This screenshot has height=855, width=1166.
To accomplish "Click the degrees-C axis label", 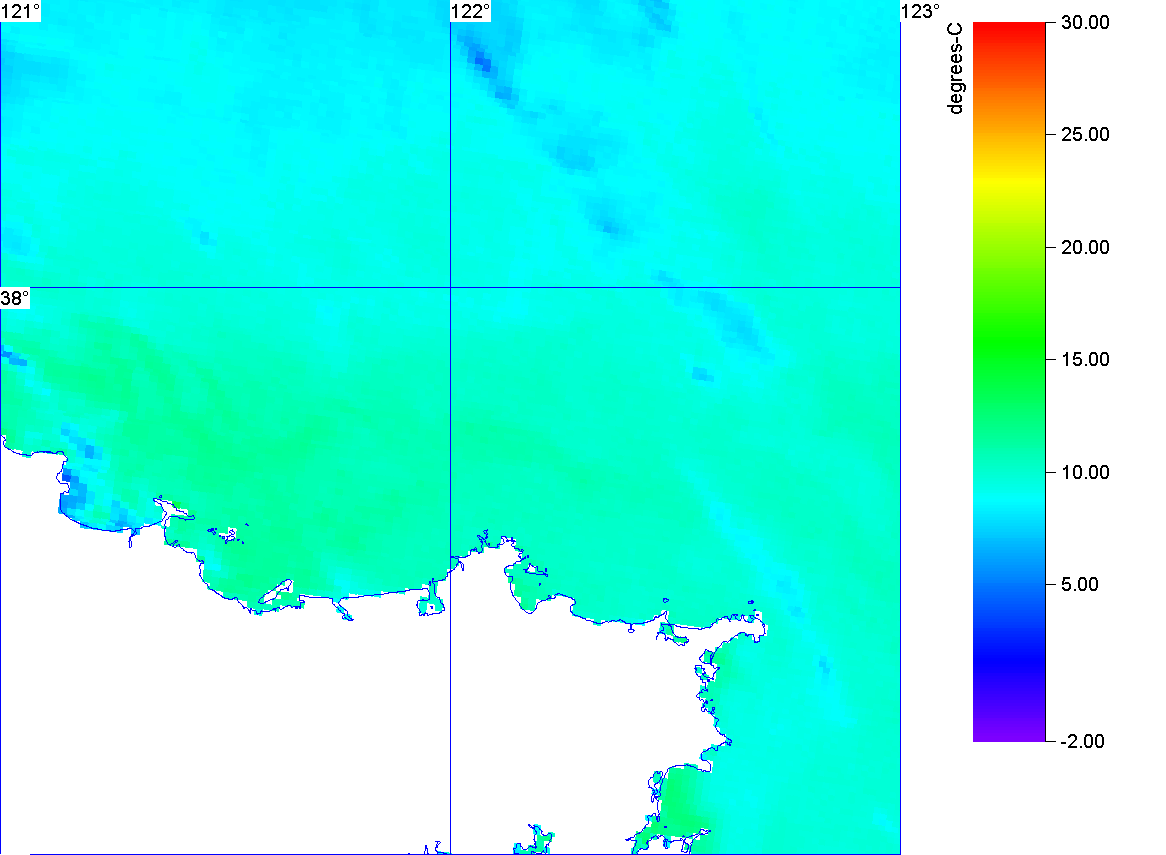I will [956, 68].
